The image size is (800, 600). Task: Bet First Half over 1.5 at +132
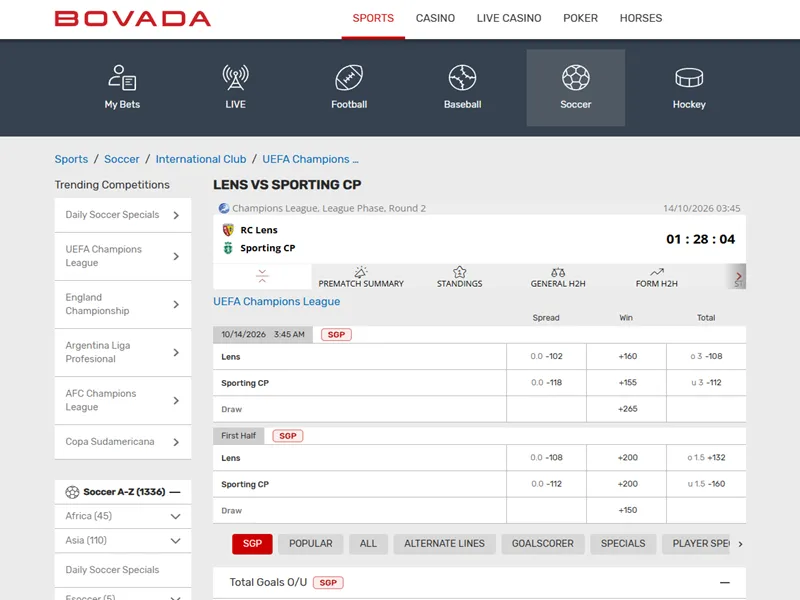[706, 458]
